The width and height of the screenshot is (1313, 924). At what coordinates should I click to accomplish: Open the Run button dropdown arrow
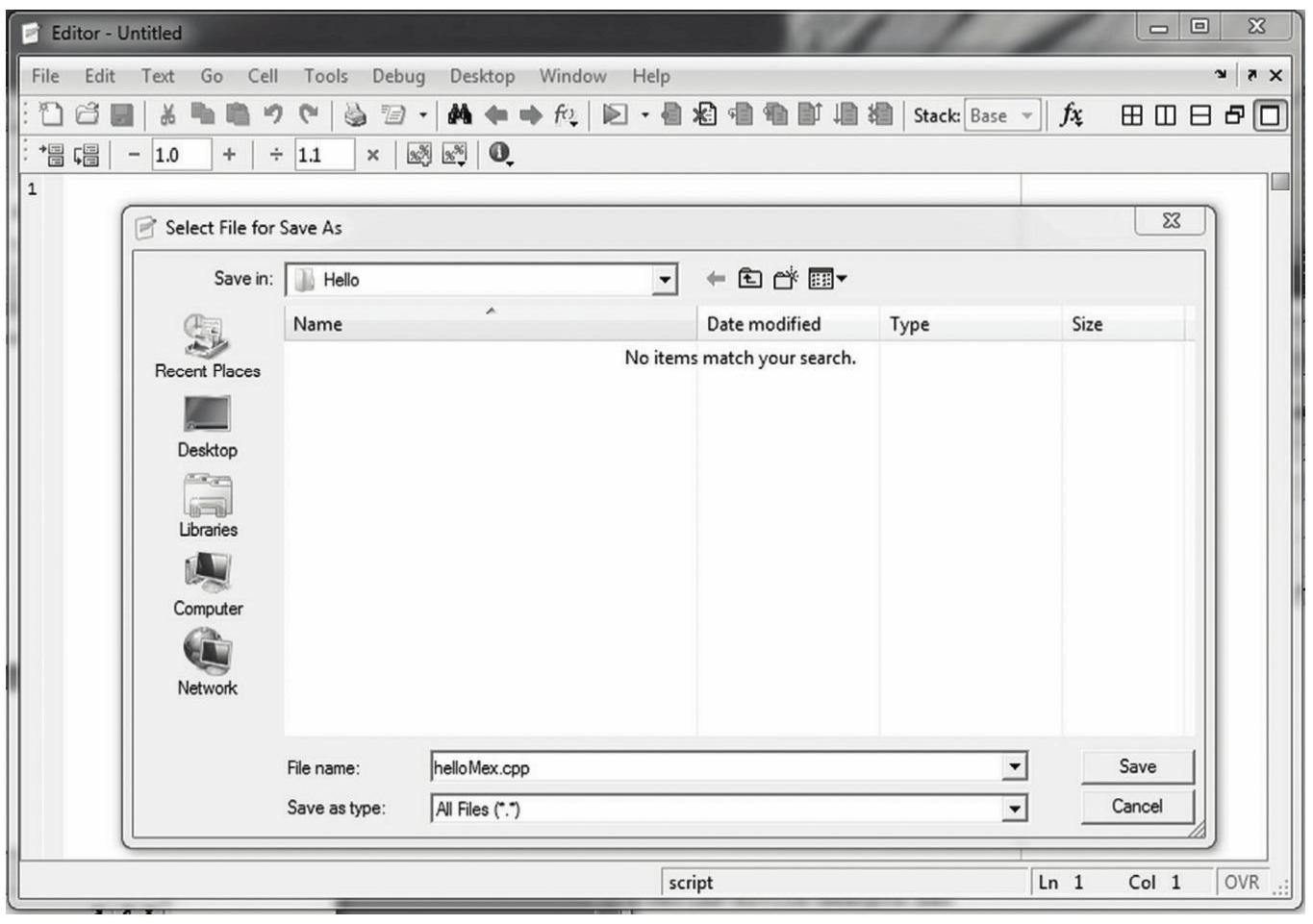pos(644,115)
